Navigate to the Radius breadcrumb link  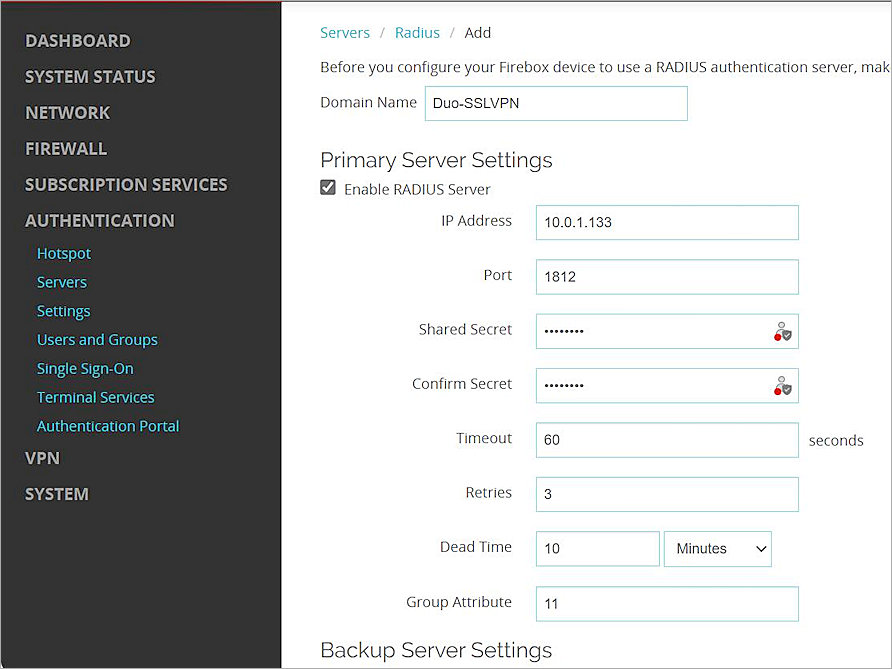tap(417, 32)
